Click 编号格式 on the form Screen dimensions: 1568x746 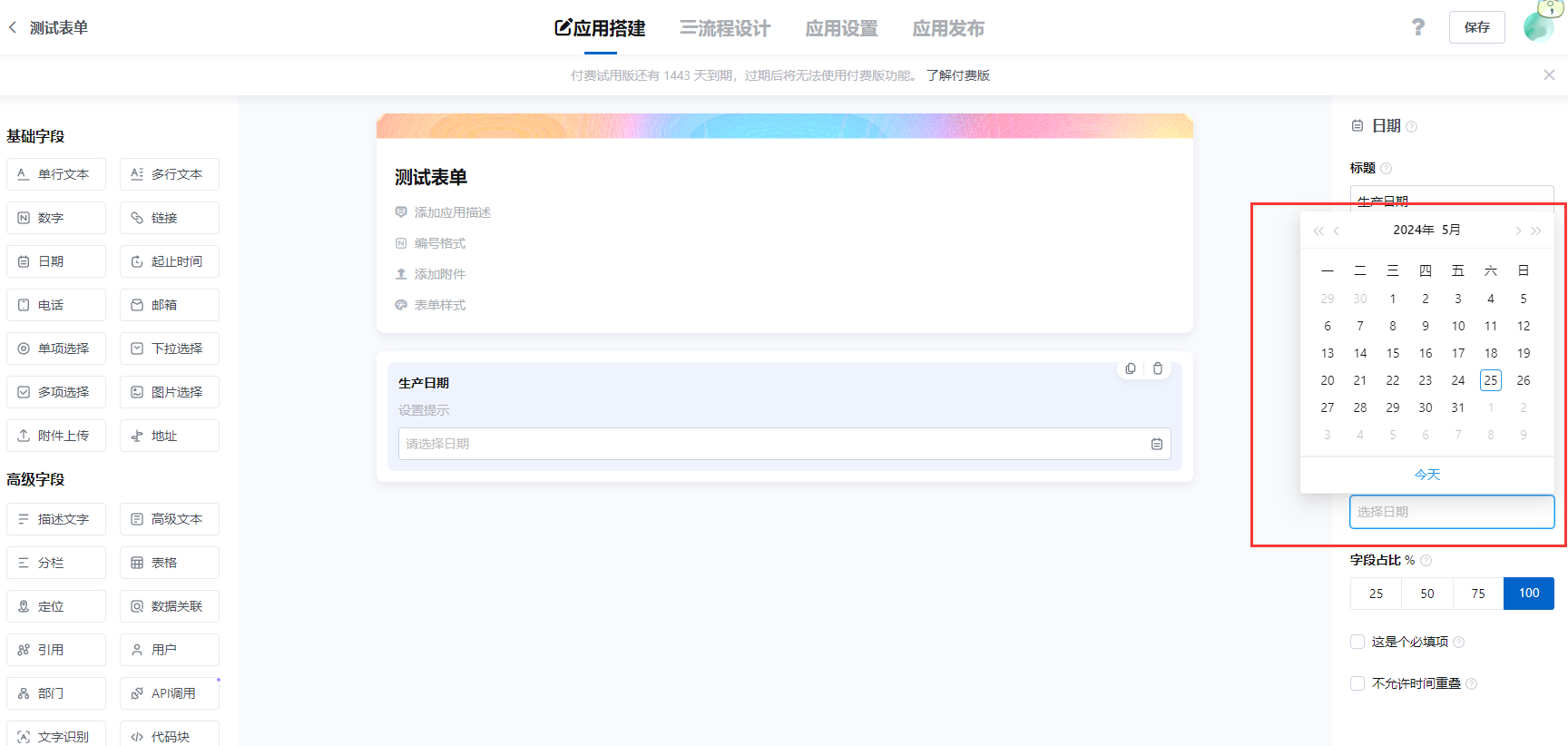[x=440, y=243]
